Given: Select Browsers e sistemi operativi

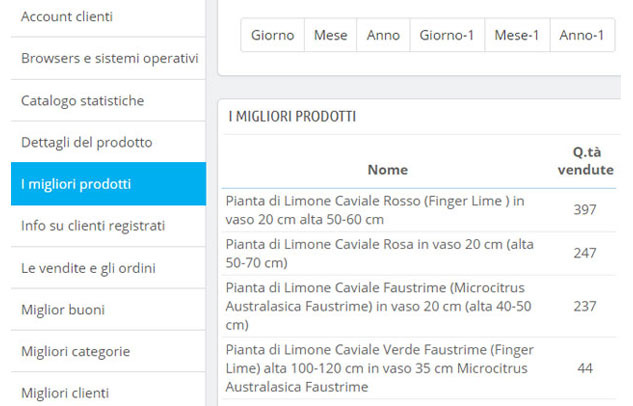Looking at the screenshot, I should 108,59.
